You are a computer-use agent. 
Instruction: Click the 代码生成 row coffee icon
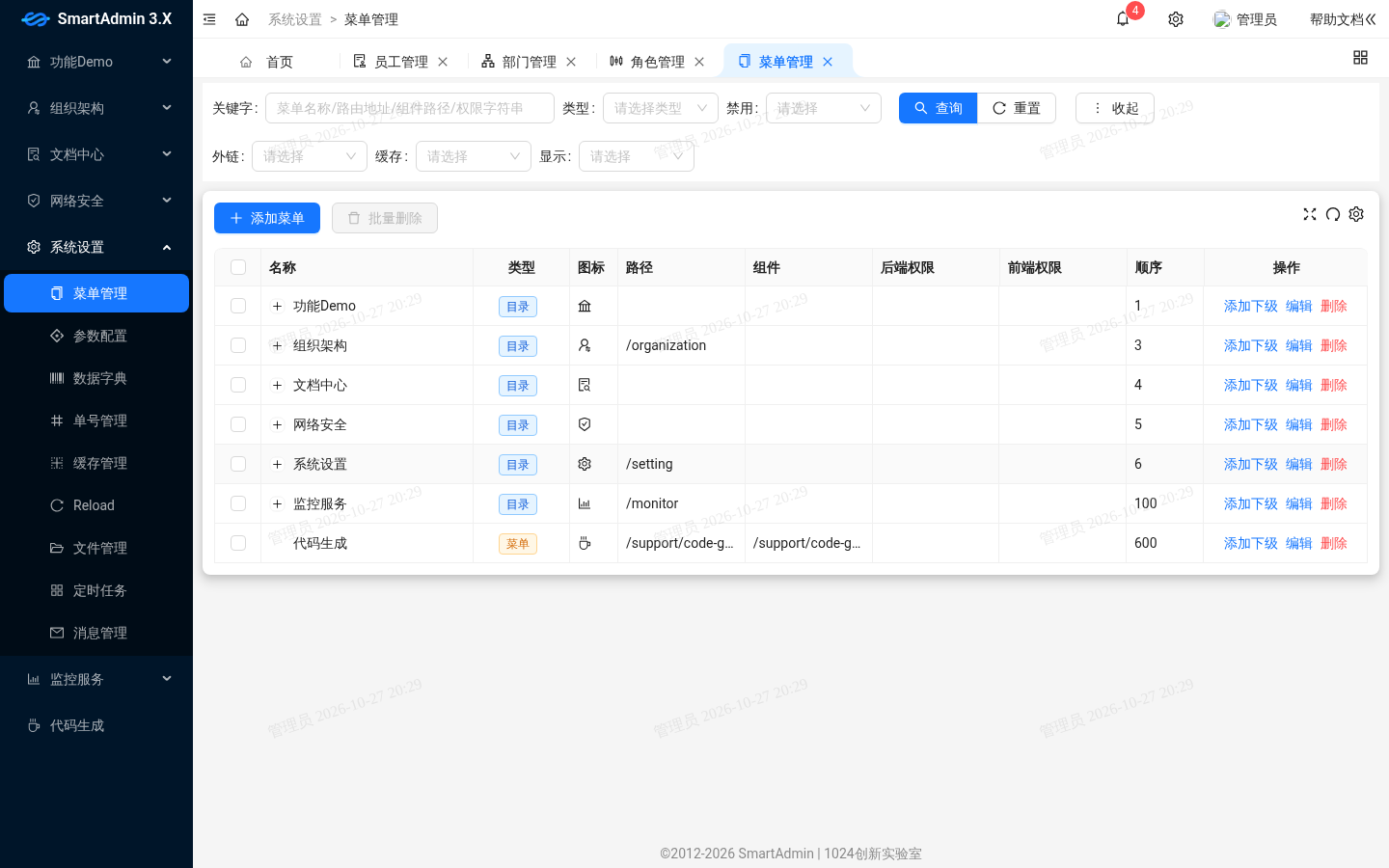coord(585,543)
